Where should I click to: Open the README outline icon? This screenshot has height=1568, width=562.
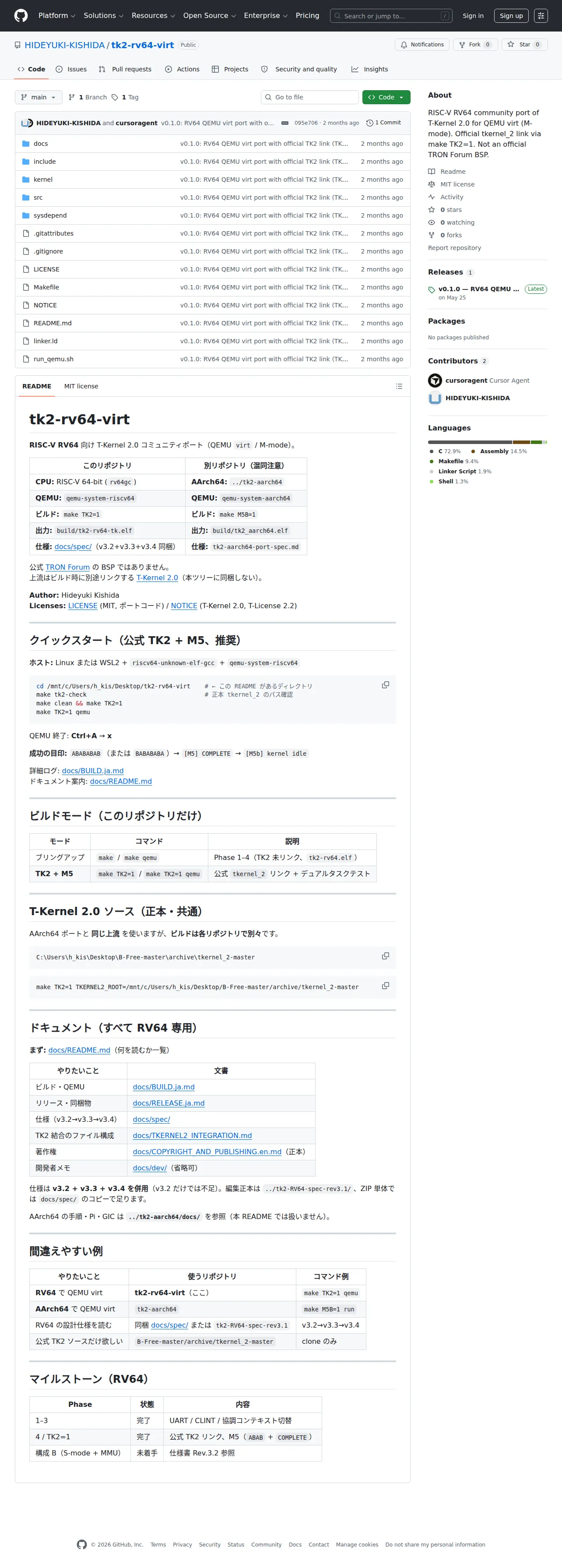[399, 387]
